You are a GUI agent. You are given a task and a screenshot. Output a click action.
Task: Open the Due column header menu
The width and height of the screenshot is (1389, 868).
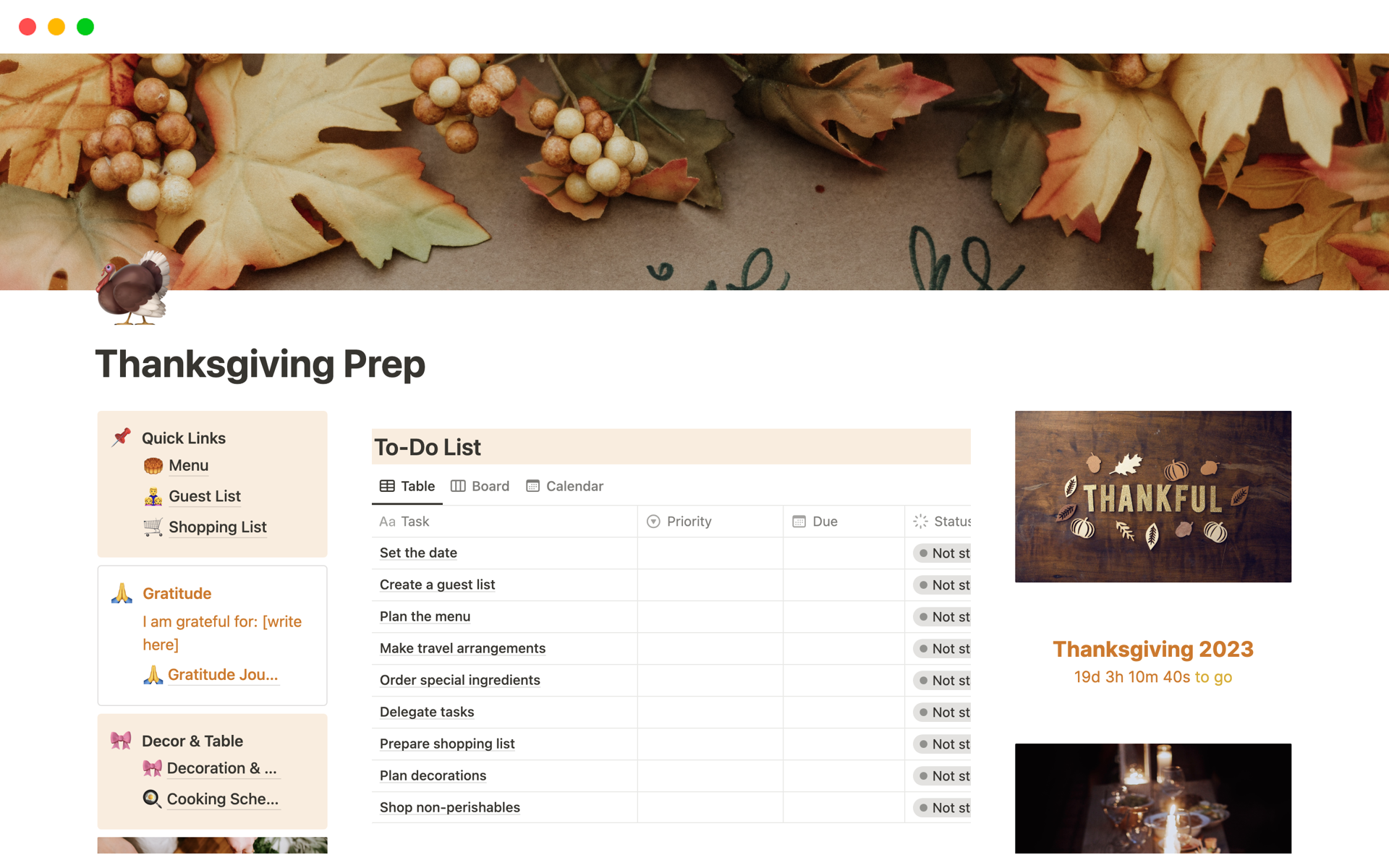844,522
